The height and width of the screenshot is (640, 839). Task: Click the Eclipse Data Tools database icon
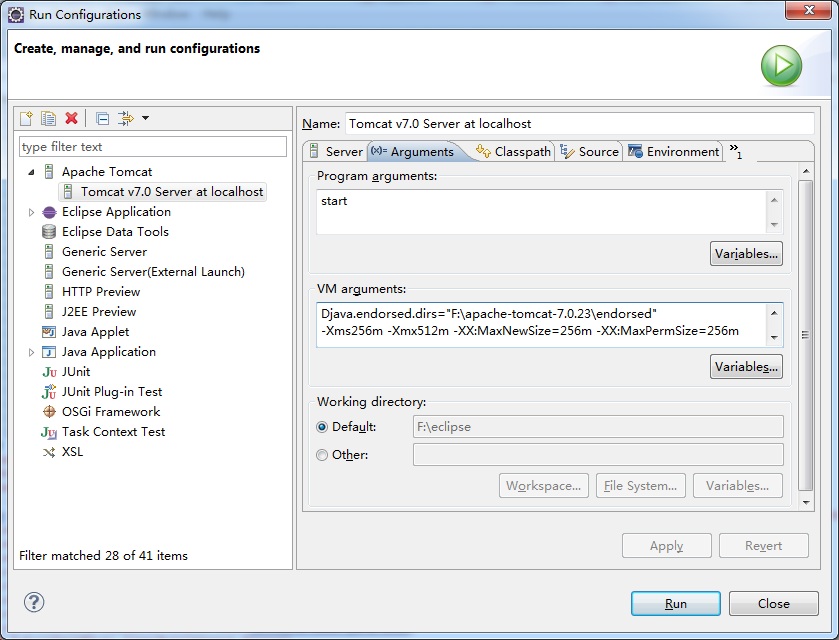pyautogui.click(x=49, y=232)
